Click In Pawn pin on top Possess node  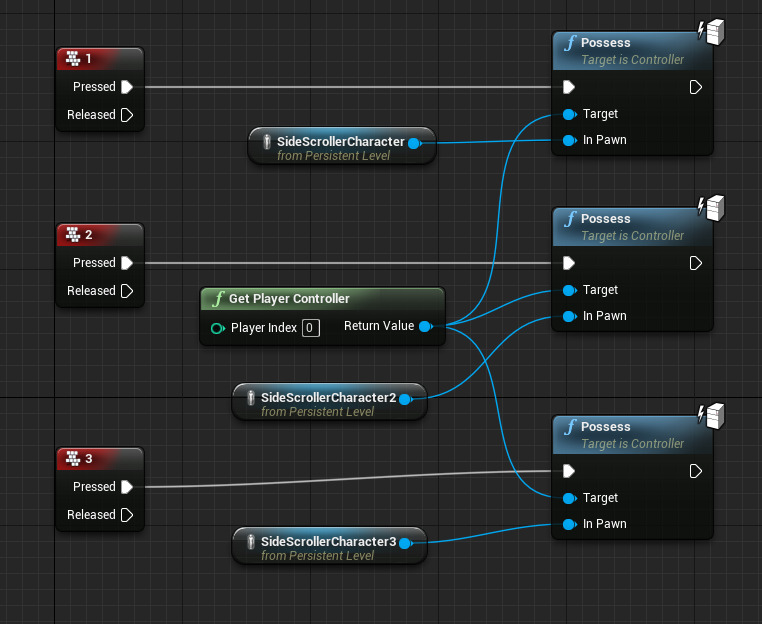(x=569, y=140)
